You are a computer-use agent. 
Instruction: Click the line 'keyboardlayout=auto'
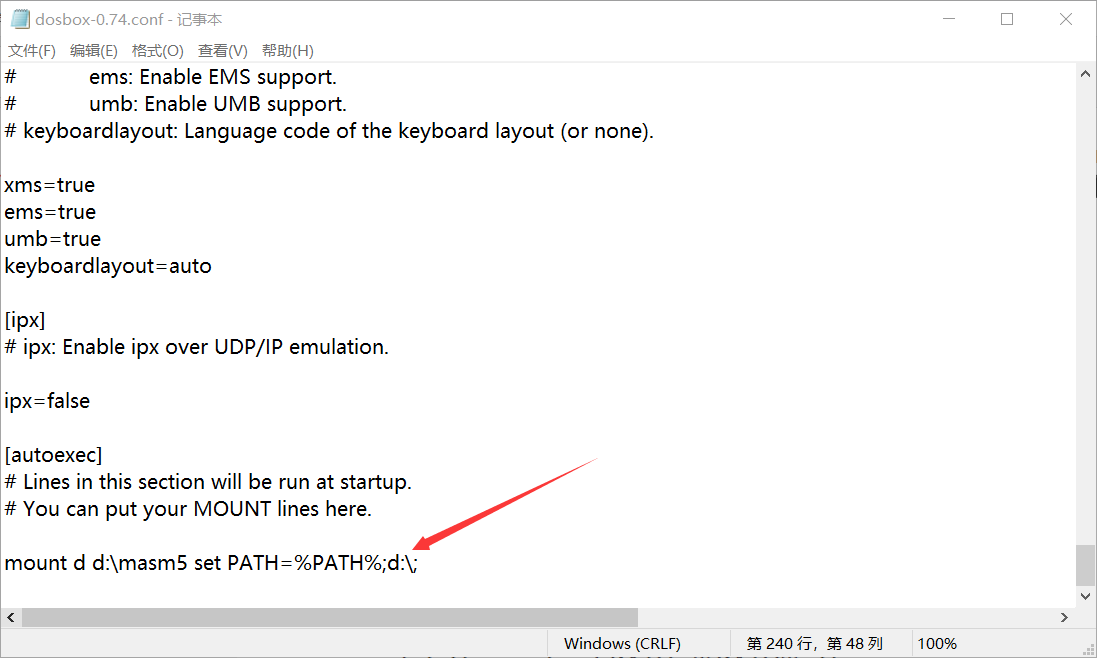(108, 266)
